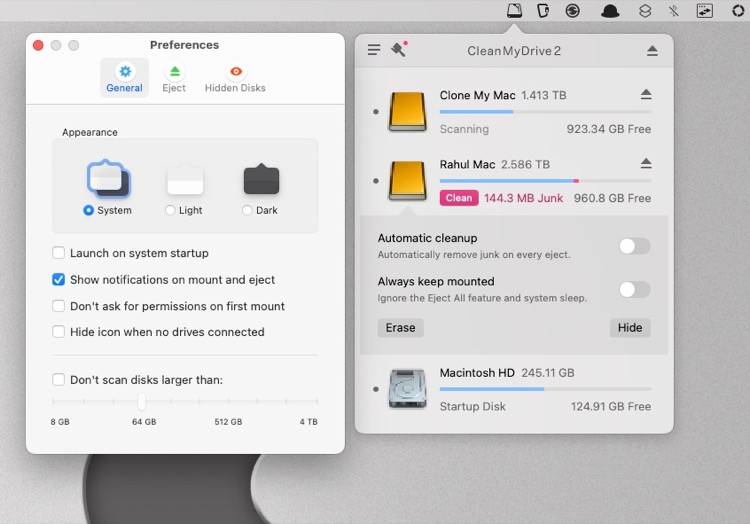Click the stacked-box icon in the menu bar
The width and height of the screenshot is (750, 524).
click(x=645, y=11)
